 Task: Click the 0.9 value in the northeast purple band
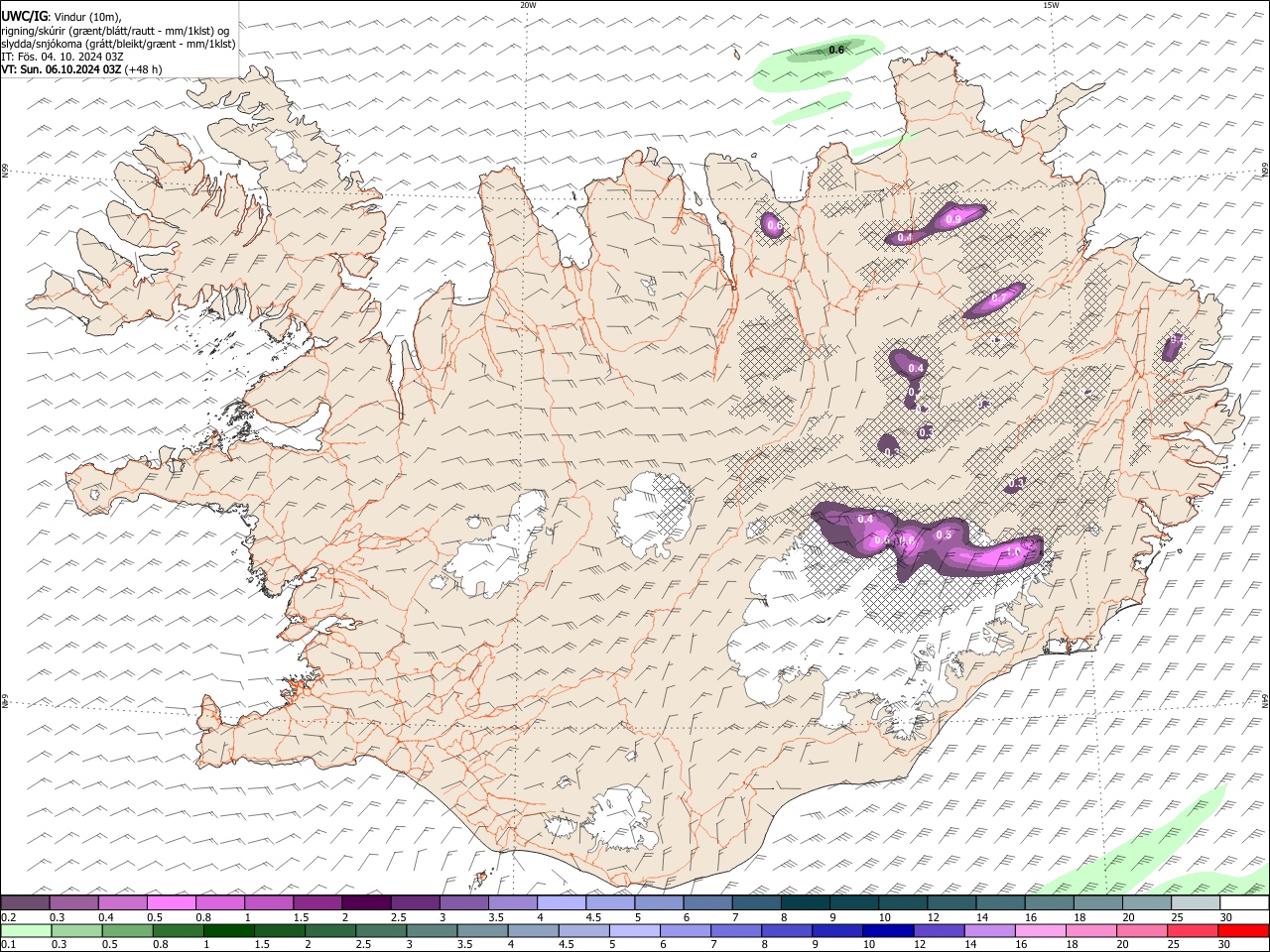(953, 218)
